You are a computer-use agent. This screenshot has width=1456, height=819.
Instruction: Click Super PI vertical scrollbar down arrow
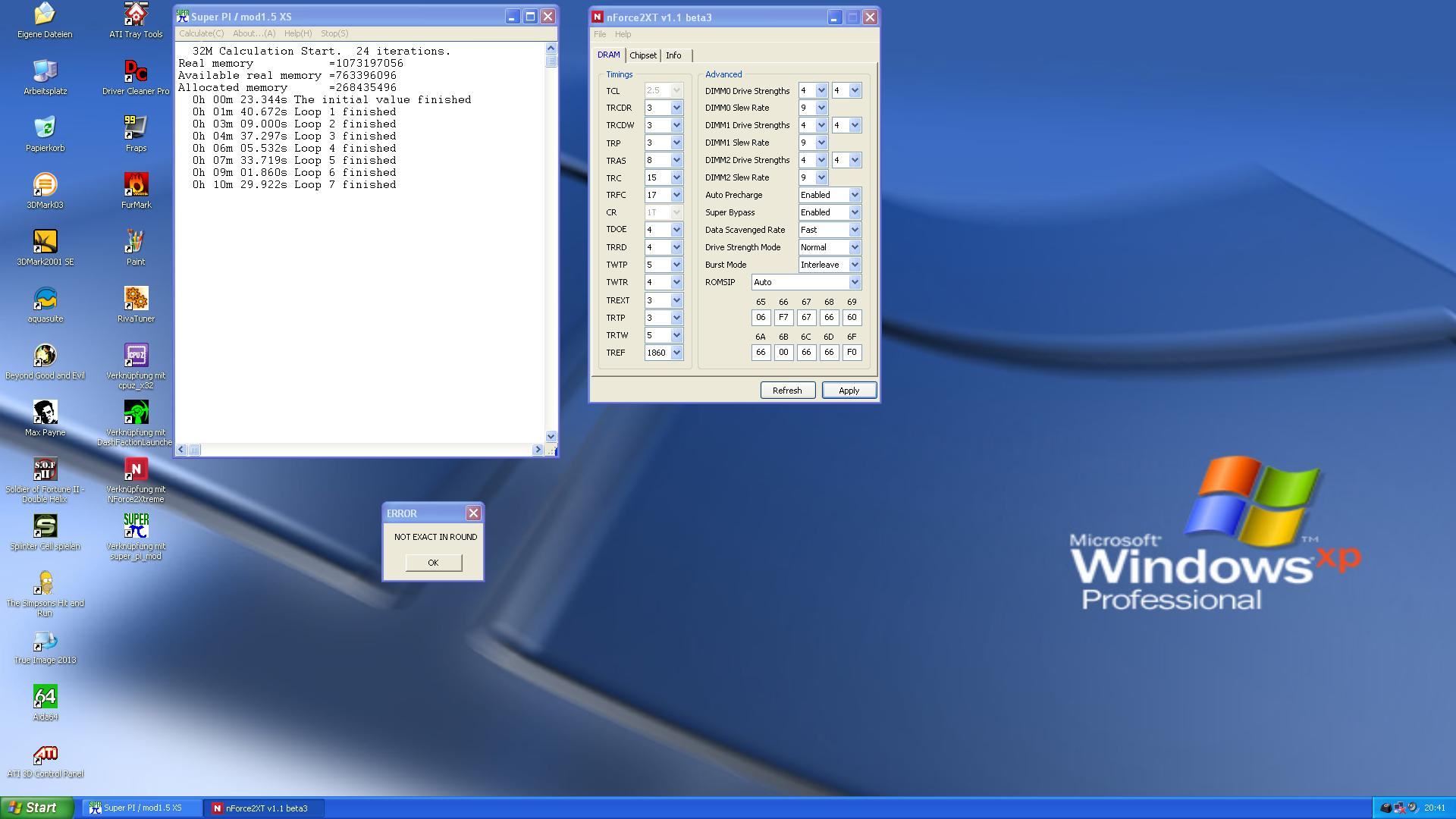point(551,437)
